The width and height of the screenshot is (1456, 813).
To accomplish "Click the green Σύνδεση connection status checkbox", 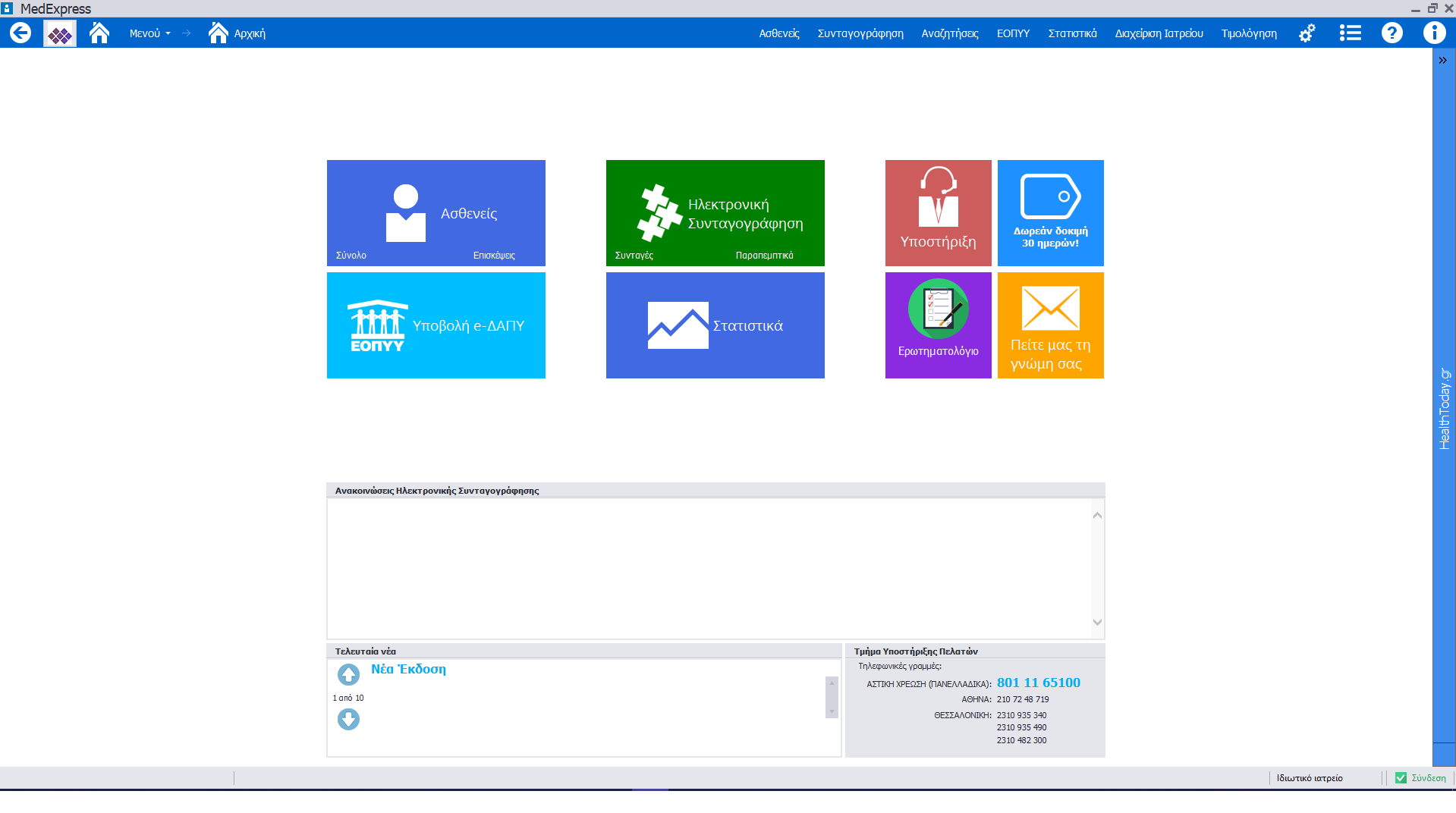I will (1401, 778).
